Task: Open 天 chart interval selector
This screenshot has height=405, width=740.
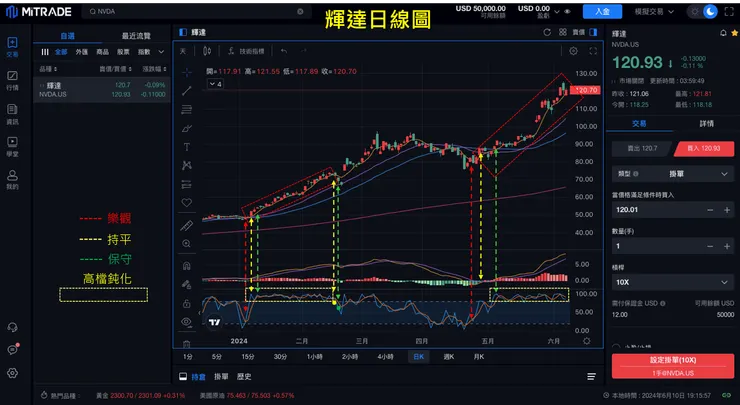Action: (x=183, y=51)
